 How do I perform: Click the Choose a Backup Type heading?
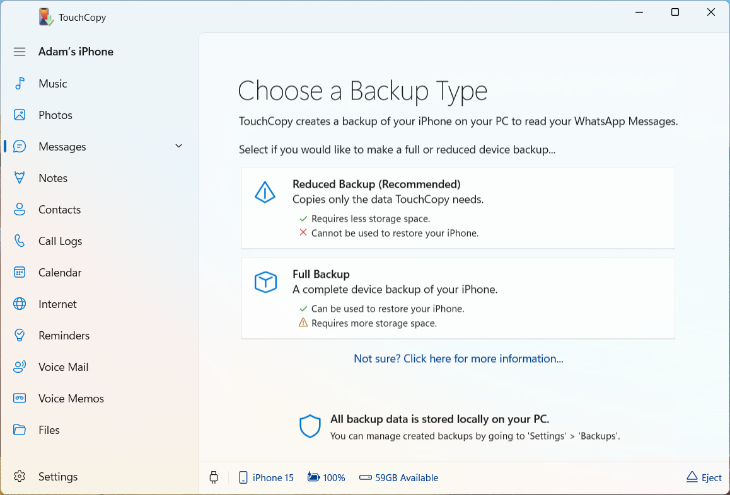coord(363,91)
